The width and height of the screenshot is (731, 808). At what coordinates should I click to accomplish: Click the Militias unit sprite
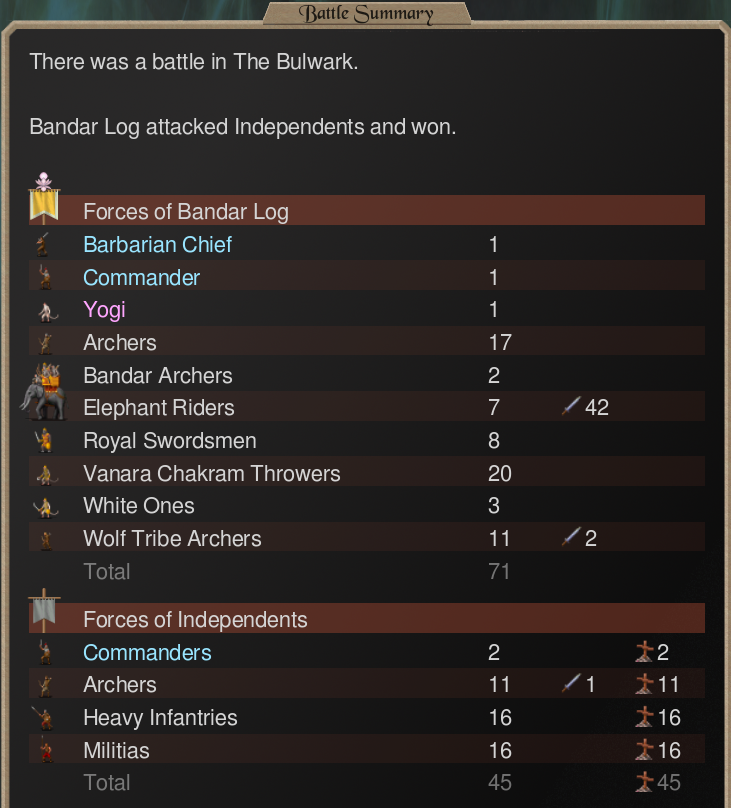[46, 750]
